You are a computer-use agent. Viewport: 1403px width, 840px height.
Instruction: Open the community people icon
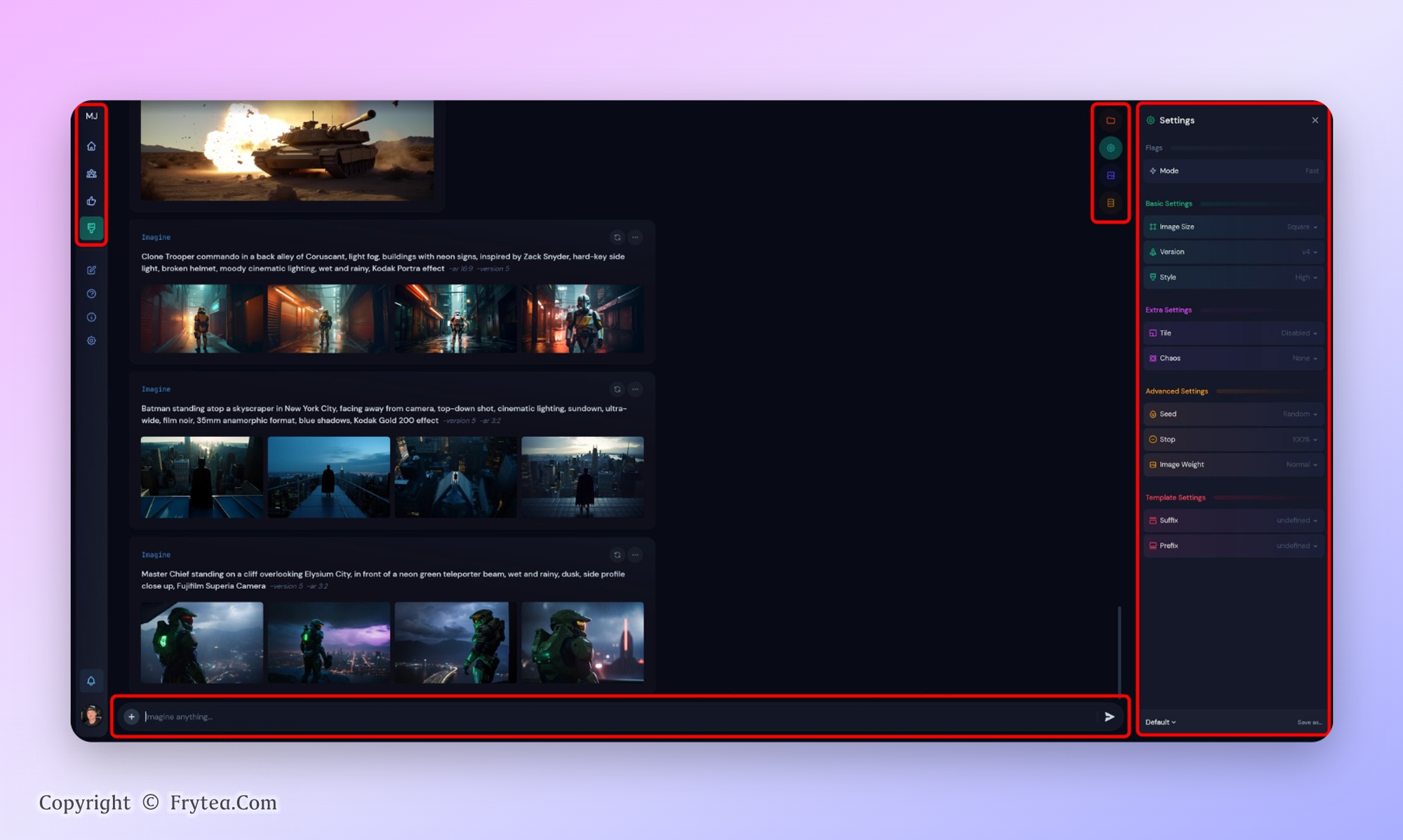(91, 173)
